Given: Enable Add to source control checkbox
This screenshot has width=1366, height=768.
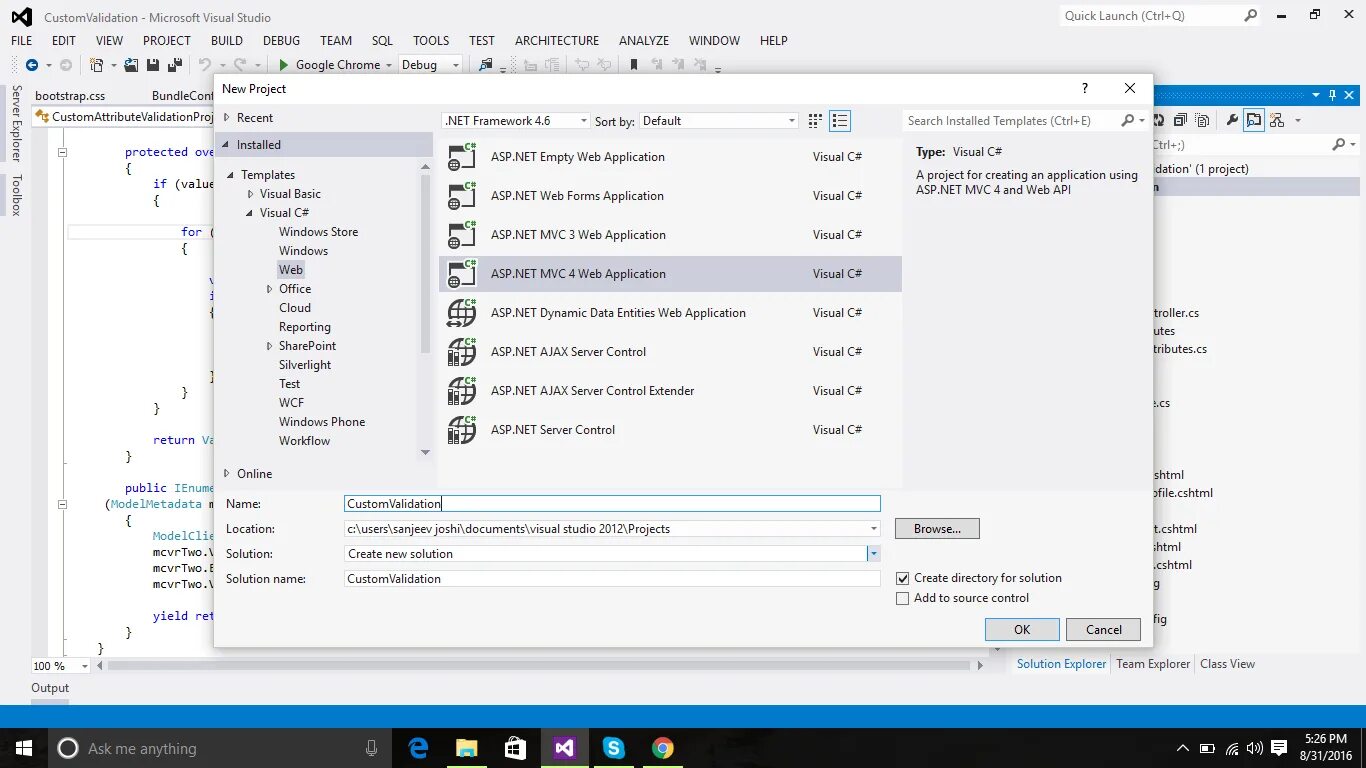Looking at the screenshot, I should (903, 598).
